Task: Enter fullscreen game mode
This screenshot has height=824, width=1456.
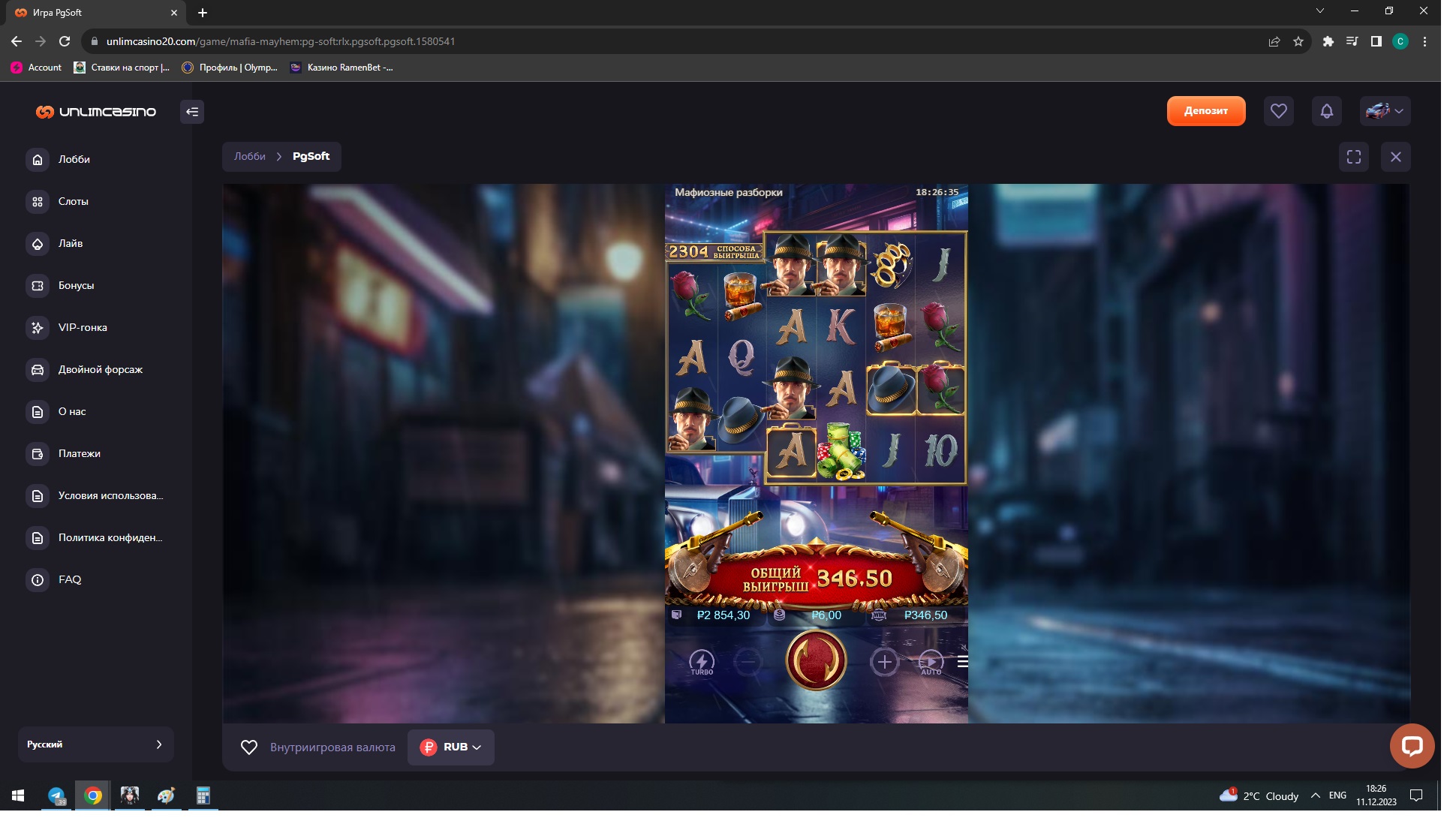Action: (1353, 157)
